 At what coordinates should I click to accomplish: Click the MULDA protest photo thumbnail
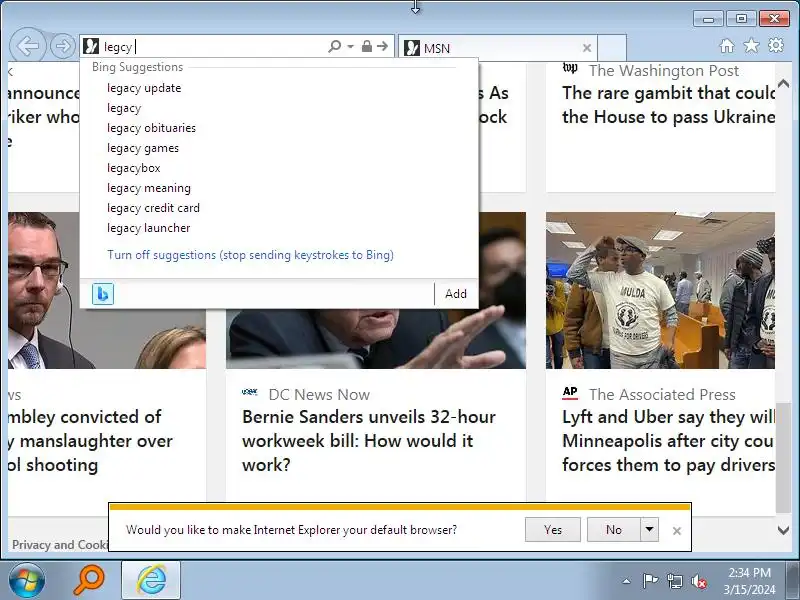pyautogui.click(x=660, y=290)
